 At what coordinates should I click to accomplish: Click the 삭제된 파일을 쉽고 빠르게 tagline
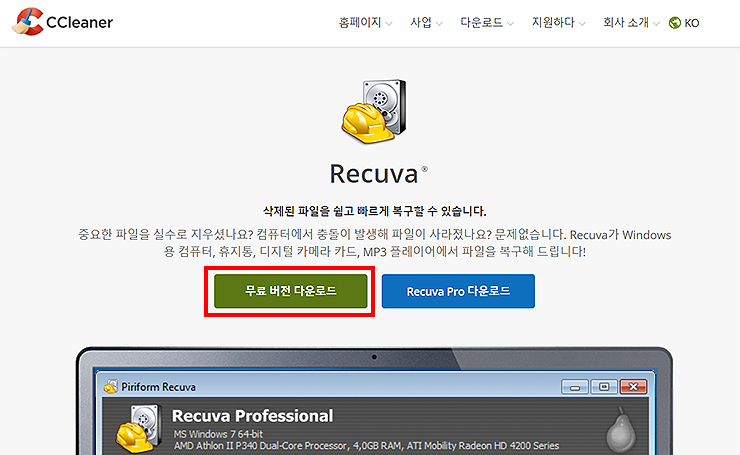(374, 211)
